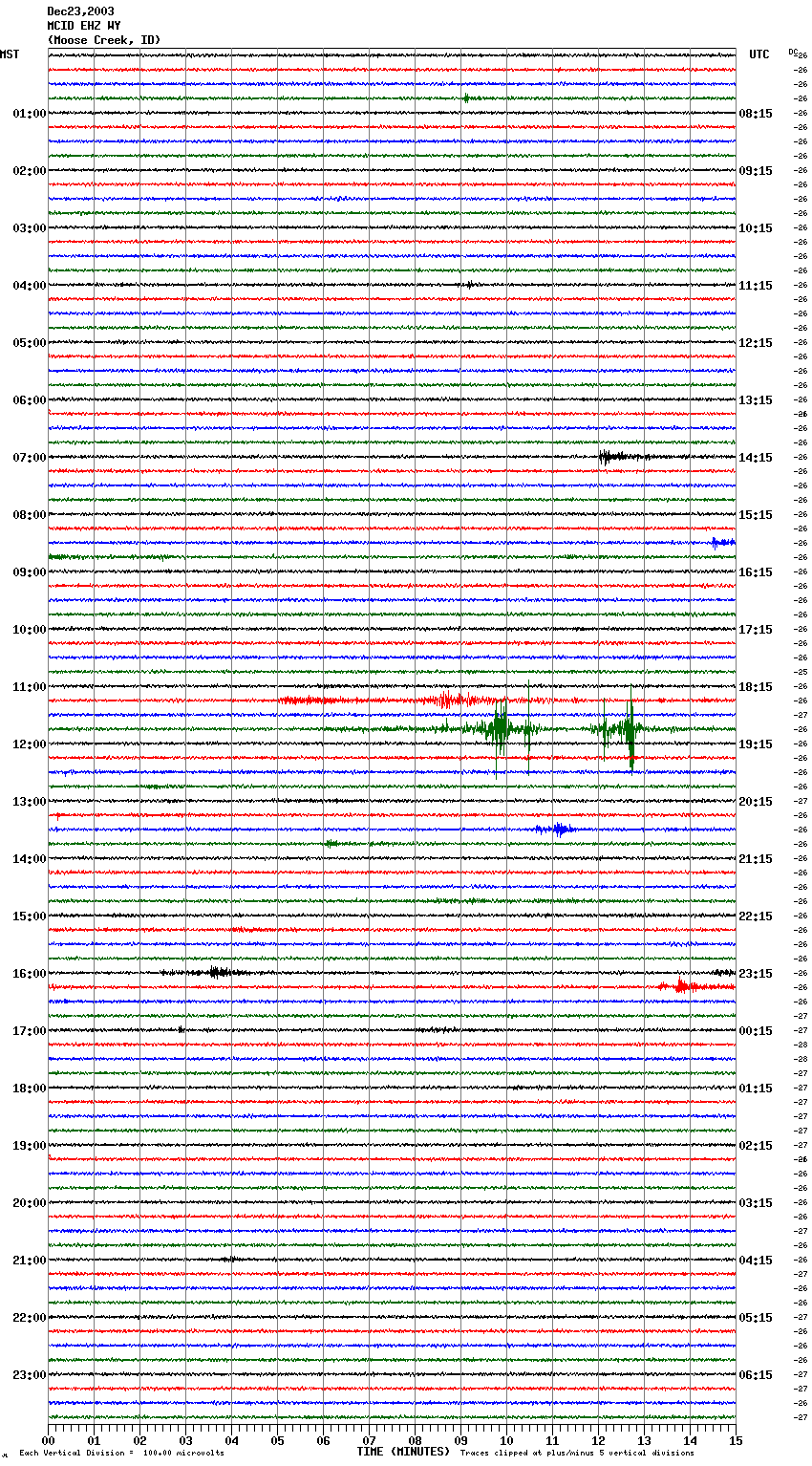The width and height of the screenshot is (812, 1466).
Task: Click the 10:00 MST time label
Action: (x=30, y=630)
